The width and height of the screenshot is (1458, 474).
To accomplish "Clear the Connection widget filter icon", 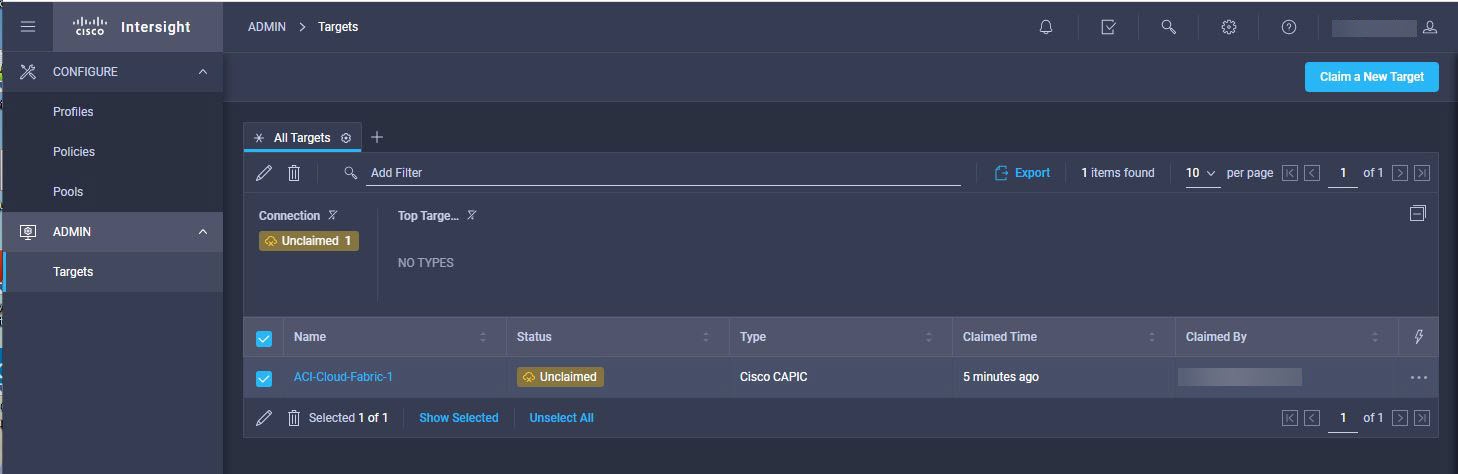I will [x=333, y=215].
